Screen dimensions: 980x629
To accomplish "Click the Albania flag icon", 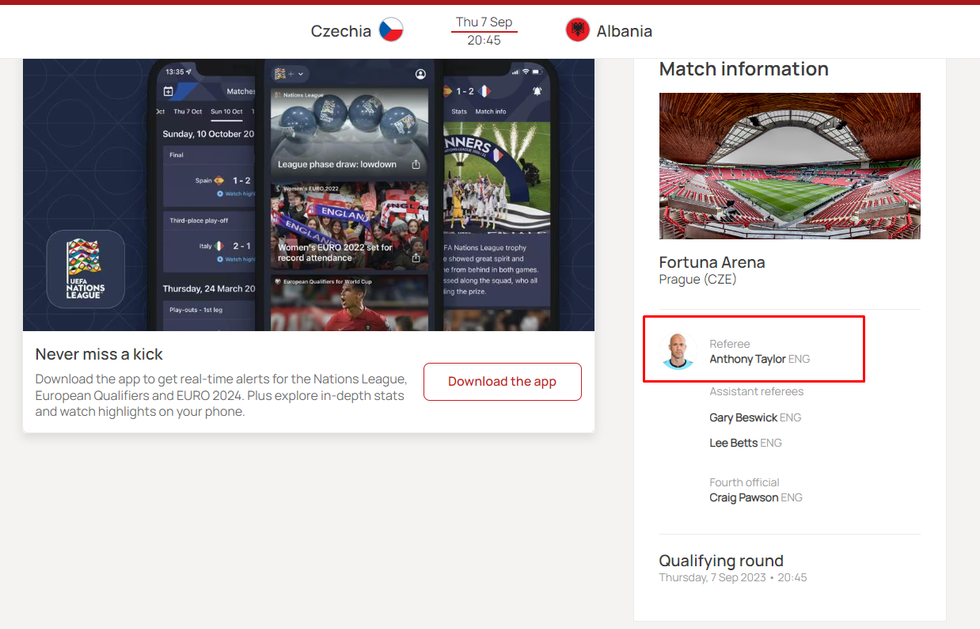I will point(578,29).
